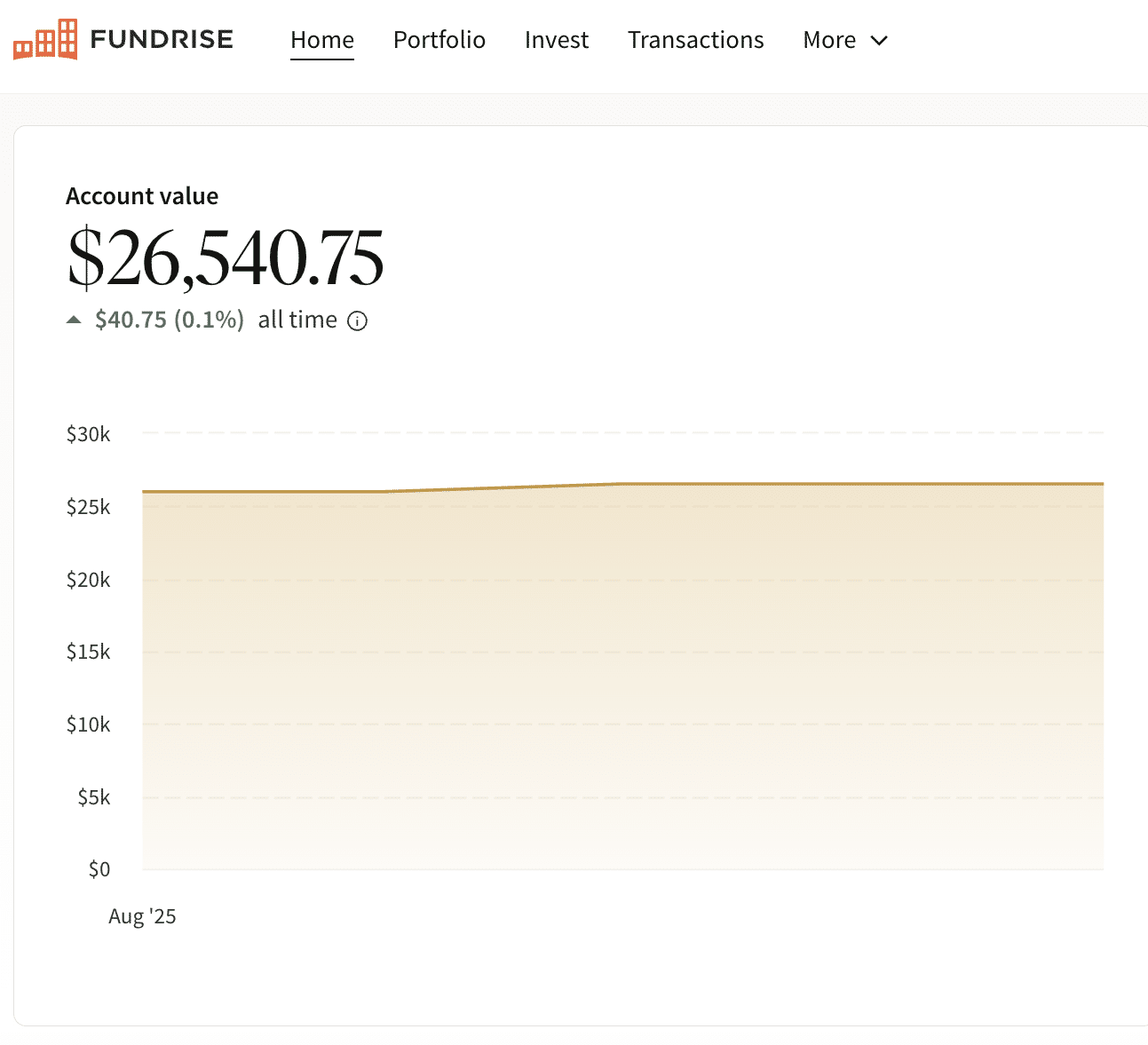Click the $30k y-axis label

point(89,434)
